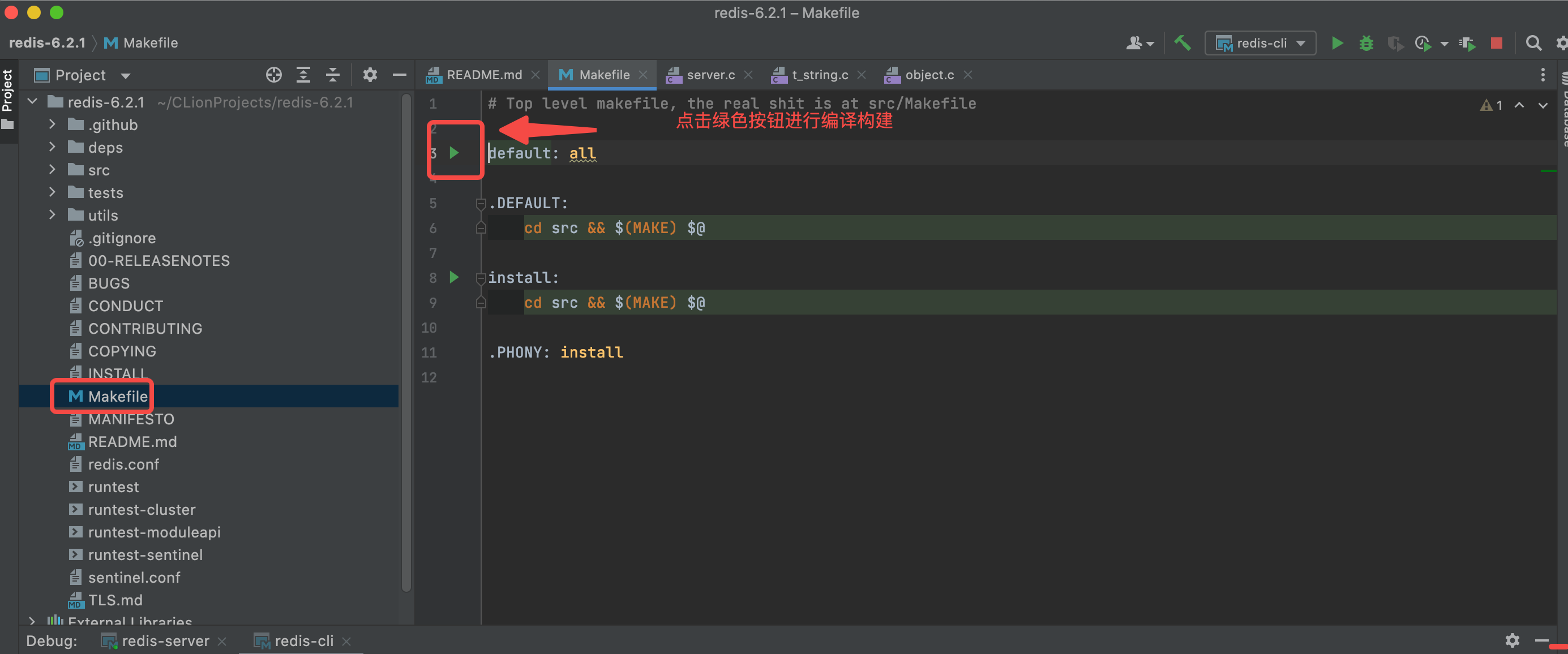The image size is (1568, 654).
Task: Run redis-cli with green play button
Action: pyautogui.click(x=1337, y=43)
